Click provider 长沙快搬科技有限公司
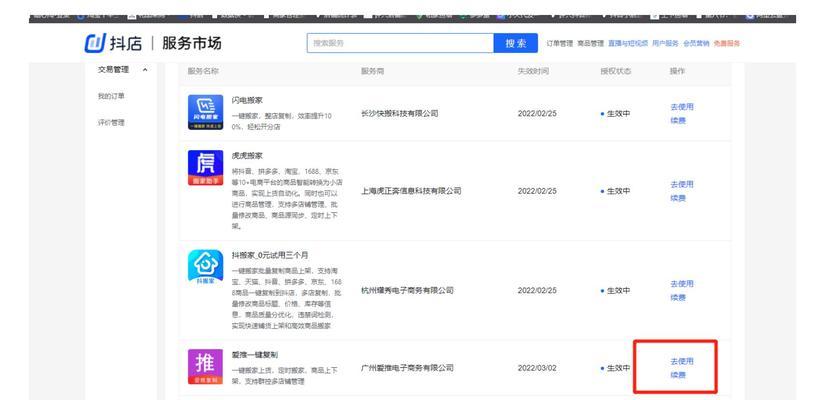 tap(400, 114)
